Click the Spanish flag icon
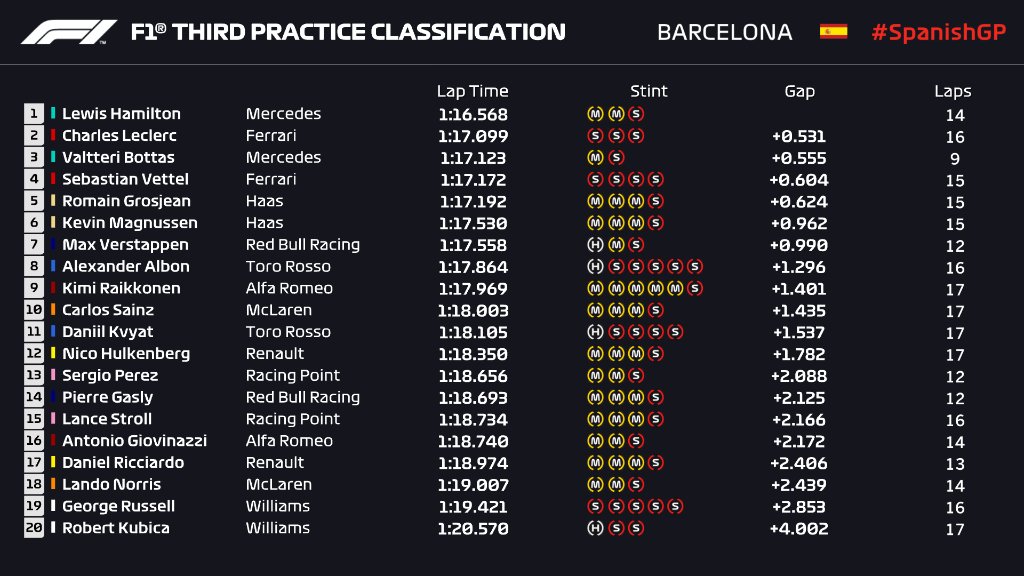Viewport: 1024px width, 576px height. point(833,32)
